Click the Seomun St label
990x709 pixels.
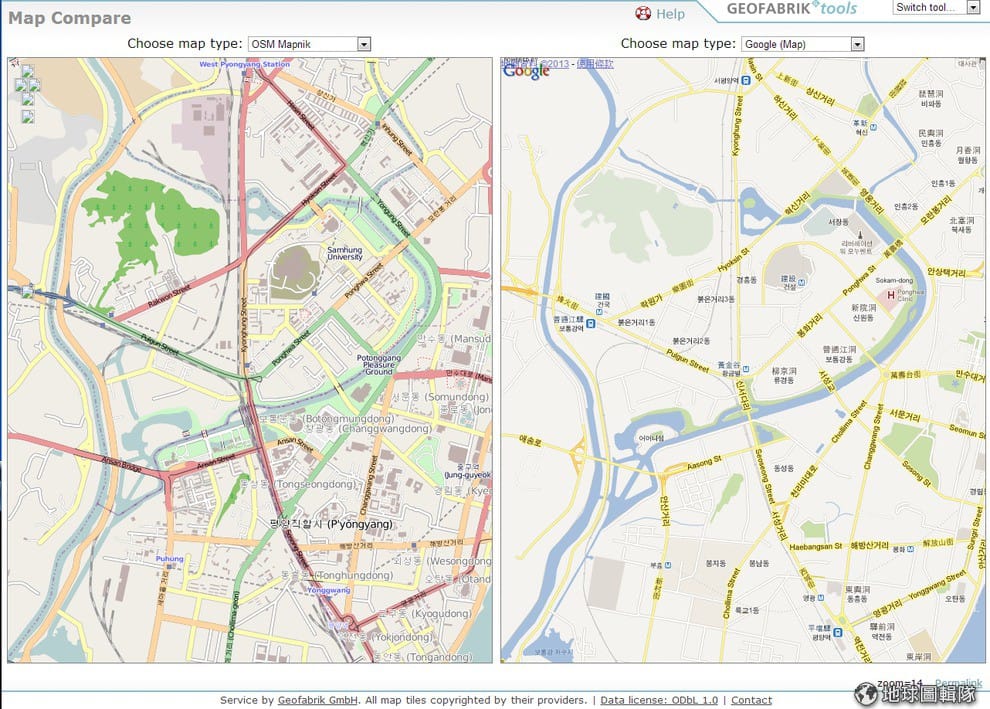(967, 432)
